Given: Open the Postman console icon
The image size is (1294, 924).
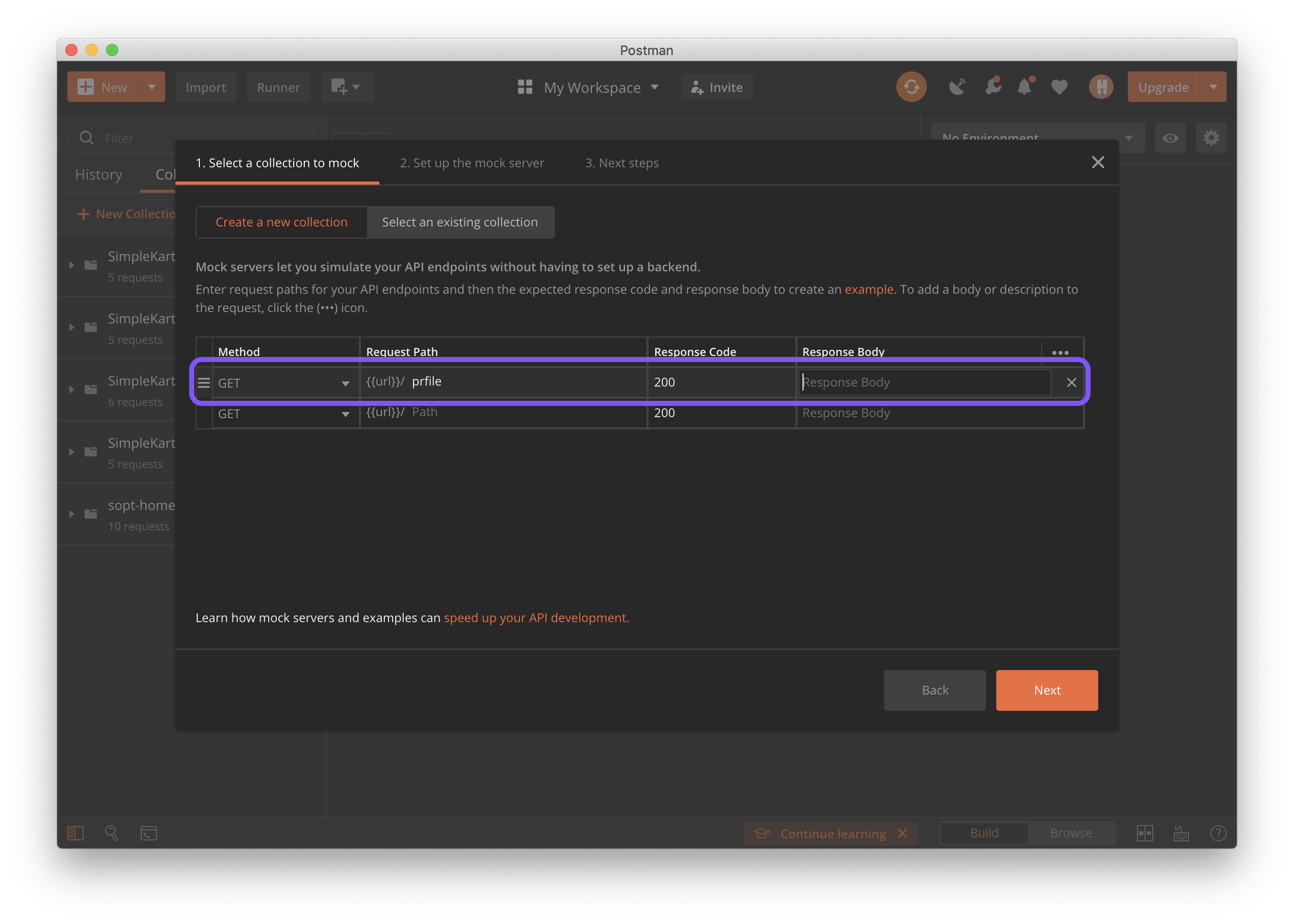Looking at the screenshot, I should 148,833.
